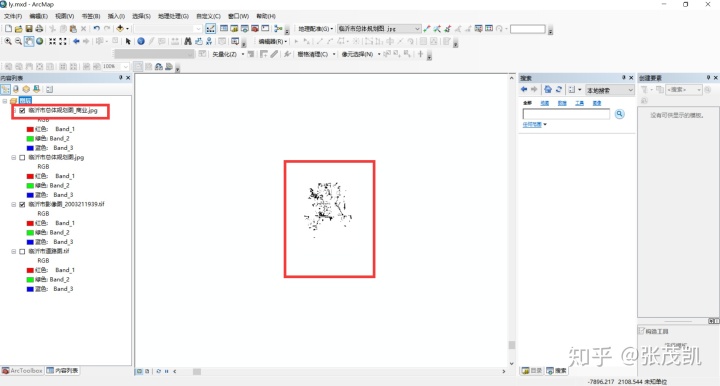The width and height of the screenshot is (720, 386).
Task: Open 视图(V) menu
Action: (65, 16)
